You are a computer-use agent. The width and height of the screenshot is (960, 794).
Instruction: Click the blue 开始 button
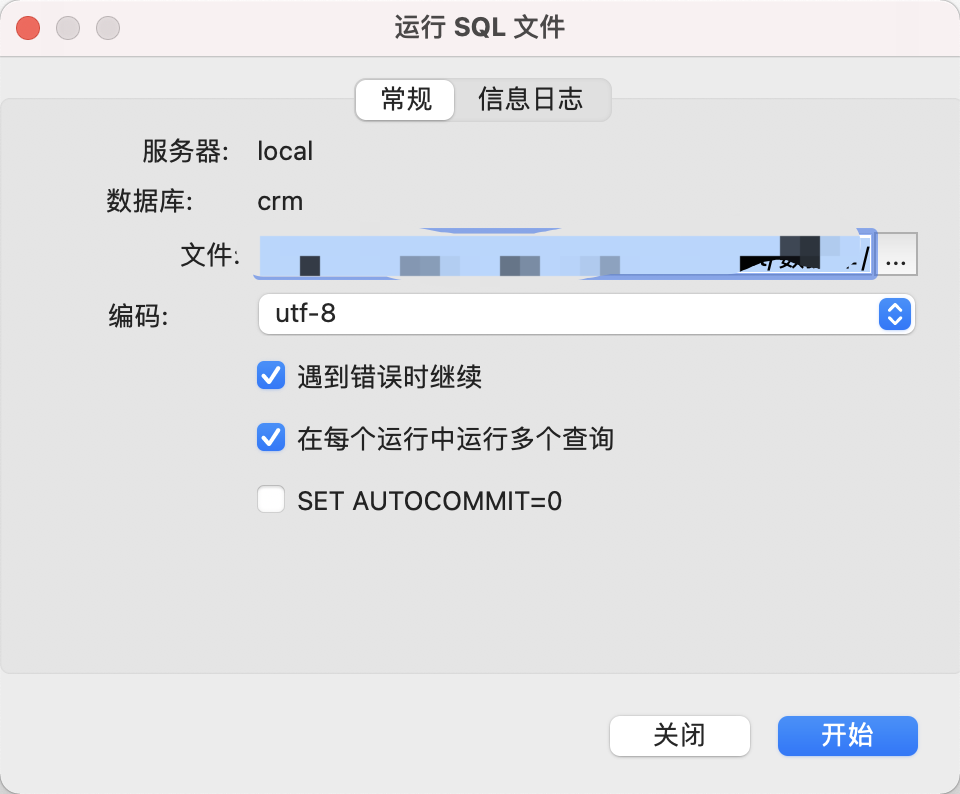(847, 736)
